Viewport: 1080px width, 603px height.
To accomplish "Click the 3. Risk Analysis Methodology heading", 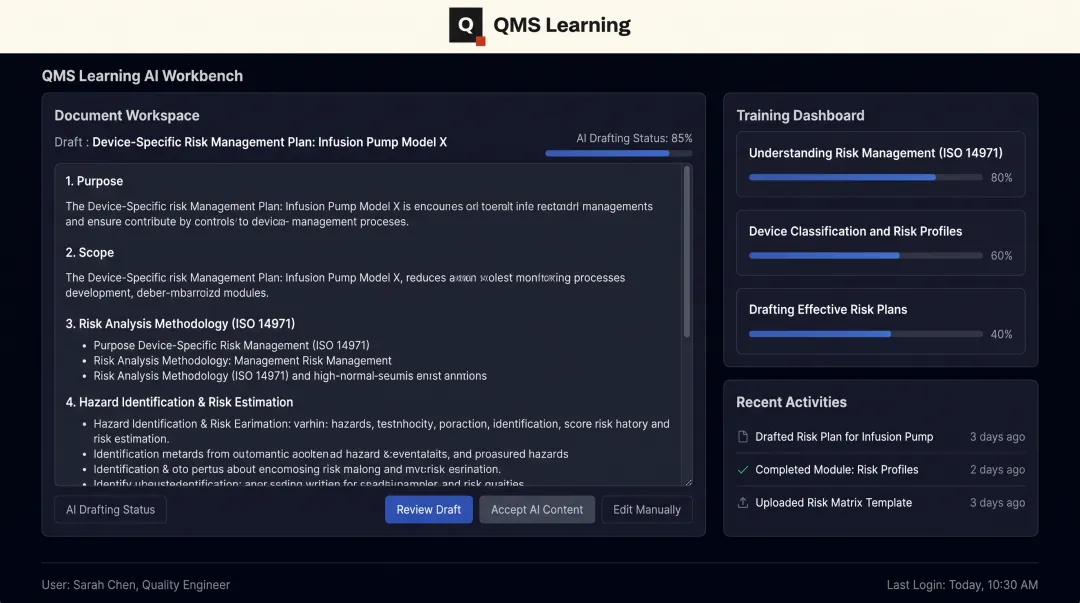I will (180, 323).
